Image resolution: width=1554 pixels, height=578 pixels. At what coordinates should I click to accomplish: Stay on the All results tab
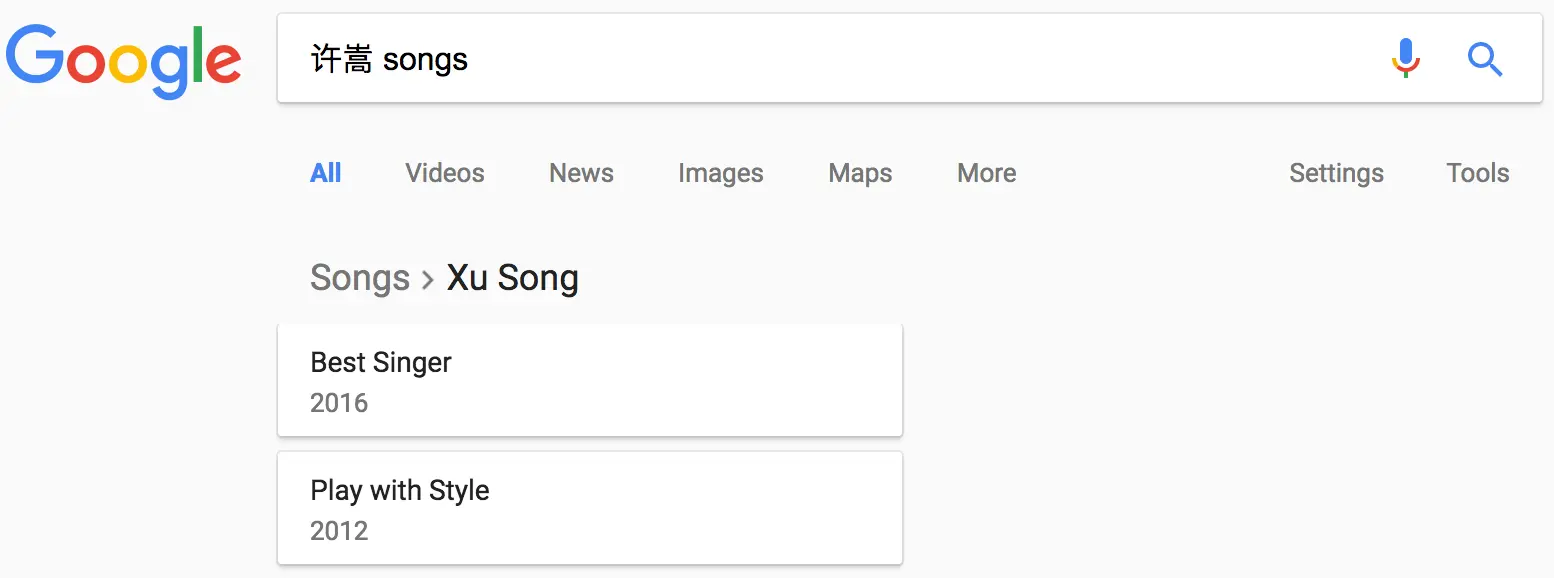pos(325,173)
